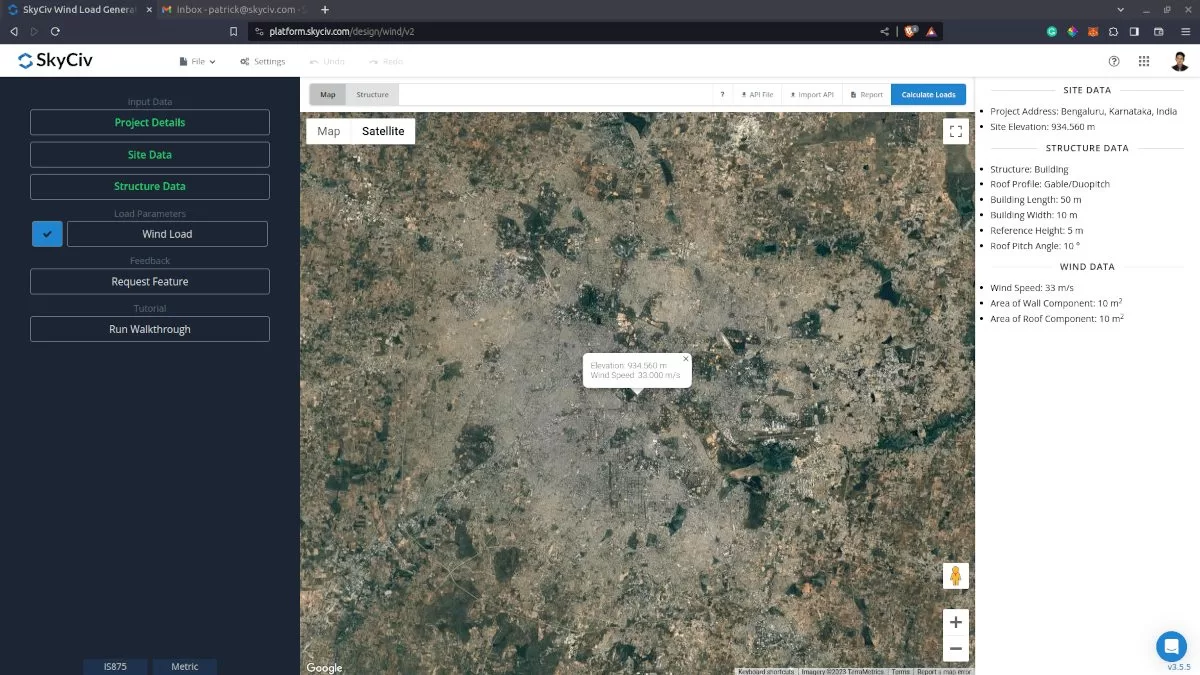The image size is (1200, 675).
Task: Click the help question mark icon in header
Action: point(1114,61)
